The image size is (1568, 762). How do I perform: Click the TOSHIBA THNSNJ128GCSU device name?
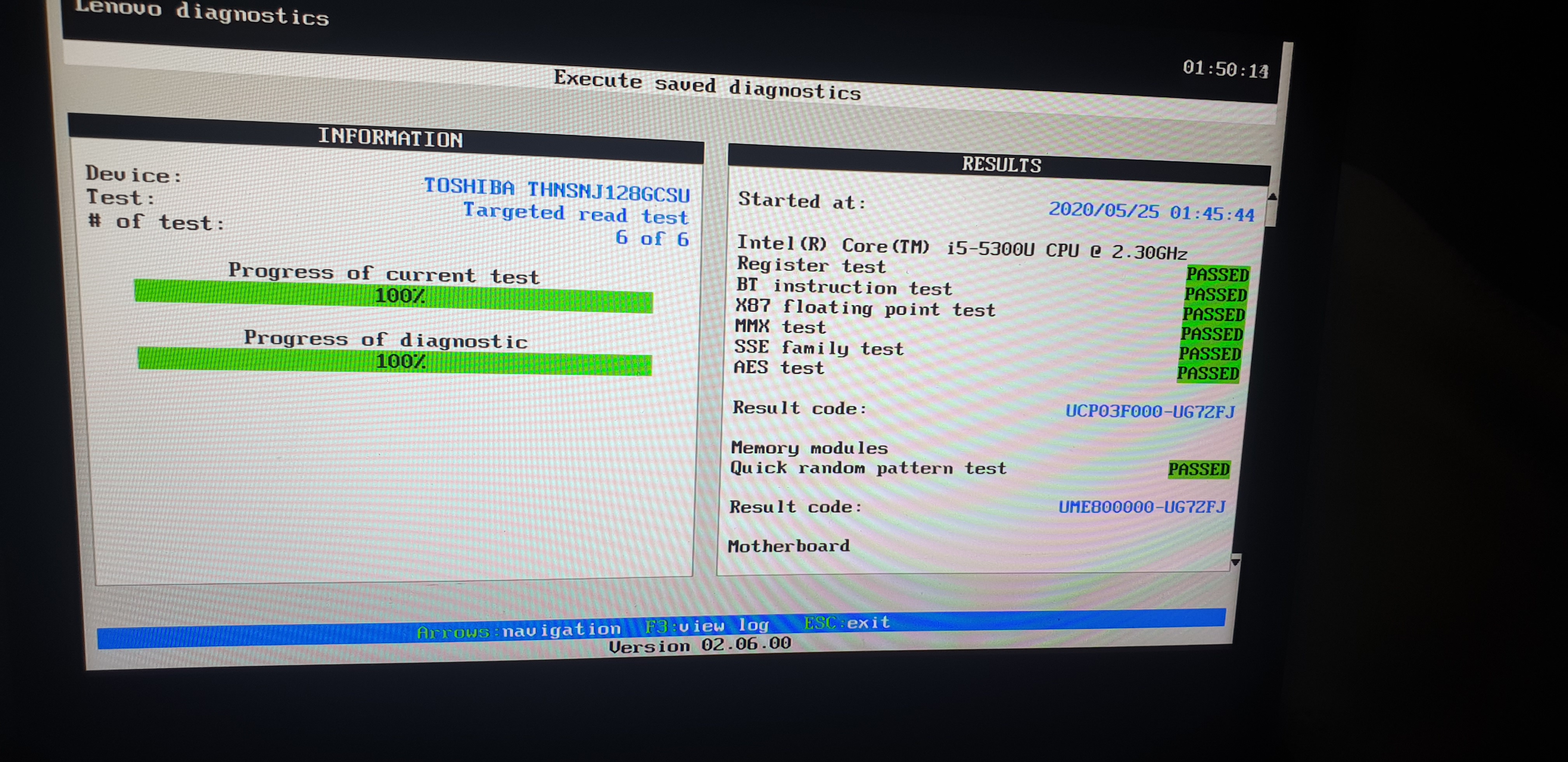(x=556, y=190)
